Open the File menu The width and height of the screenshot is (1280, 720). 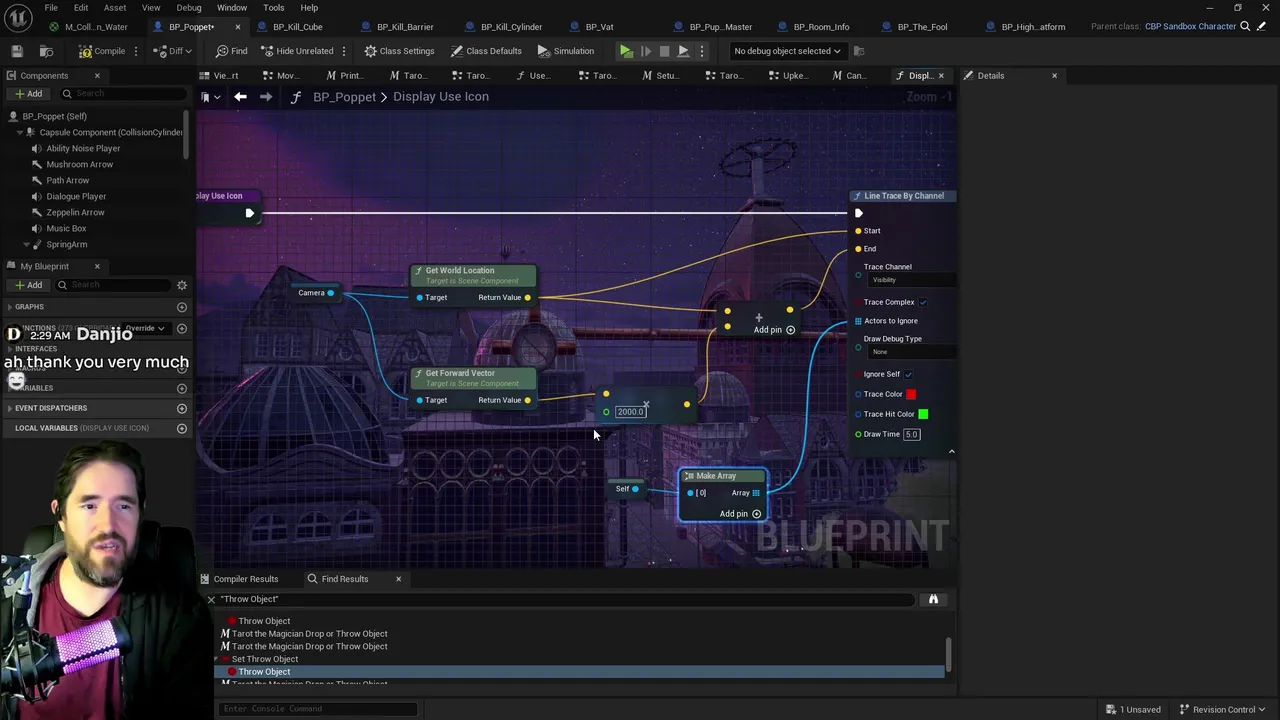pyautogui.click(x=51, y=7)
